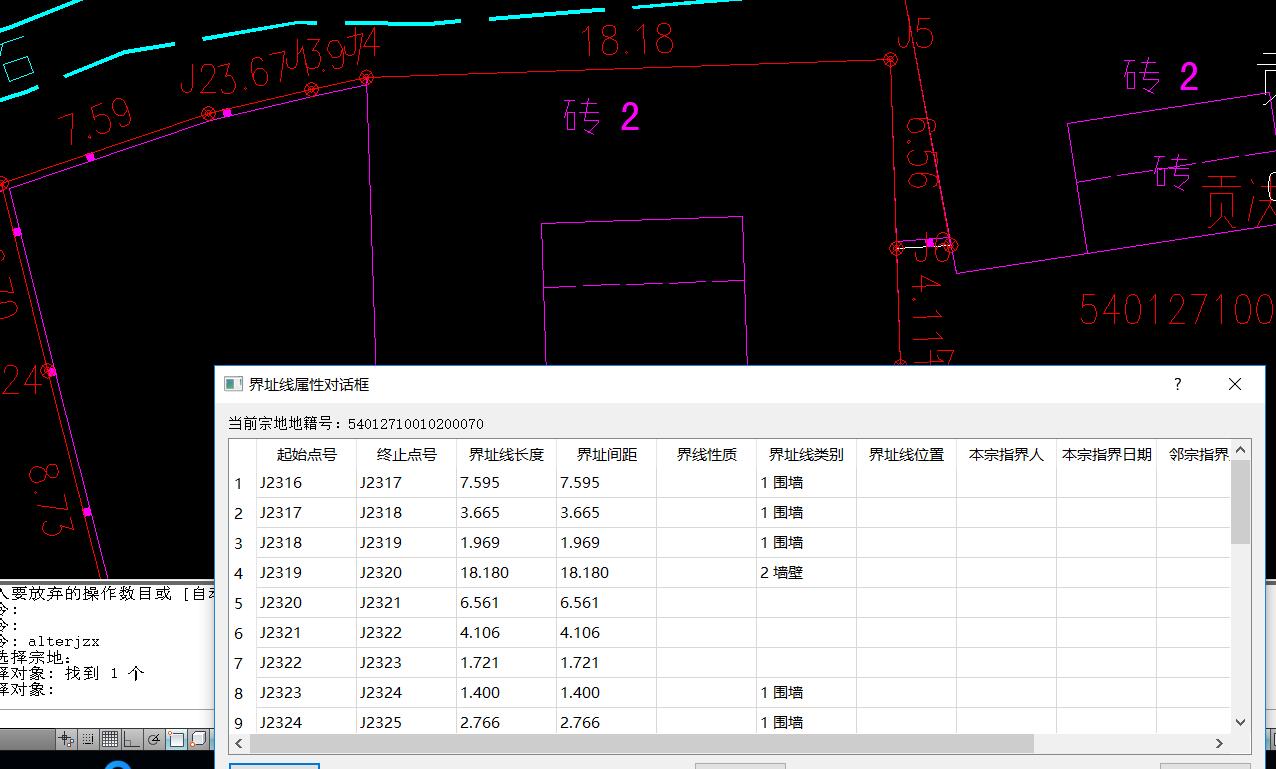This screenshot has width=1276, height=769.
Task: Select row 1 header number
Action: 239,483
